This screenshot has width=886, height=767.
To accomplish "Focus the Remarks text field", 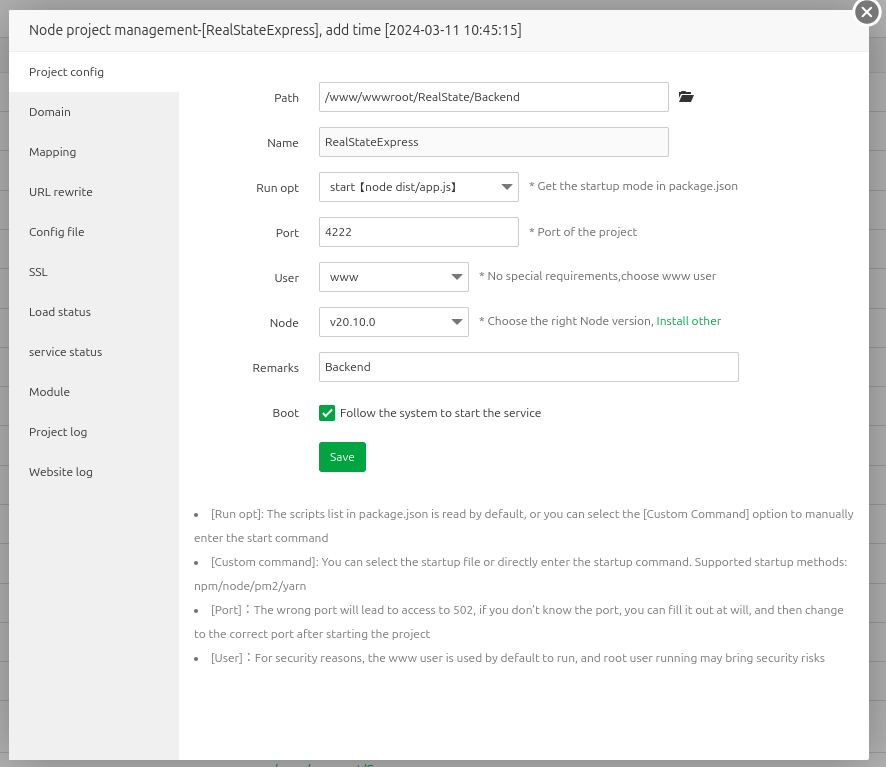I will [529, 367].
